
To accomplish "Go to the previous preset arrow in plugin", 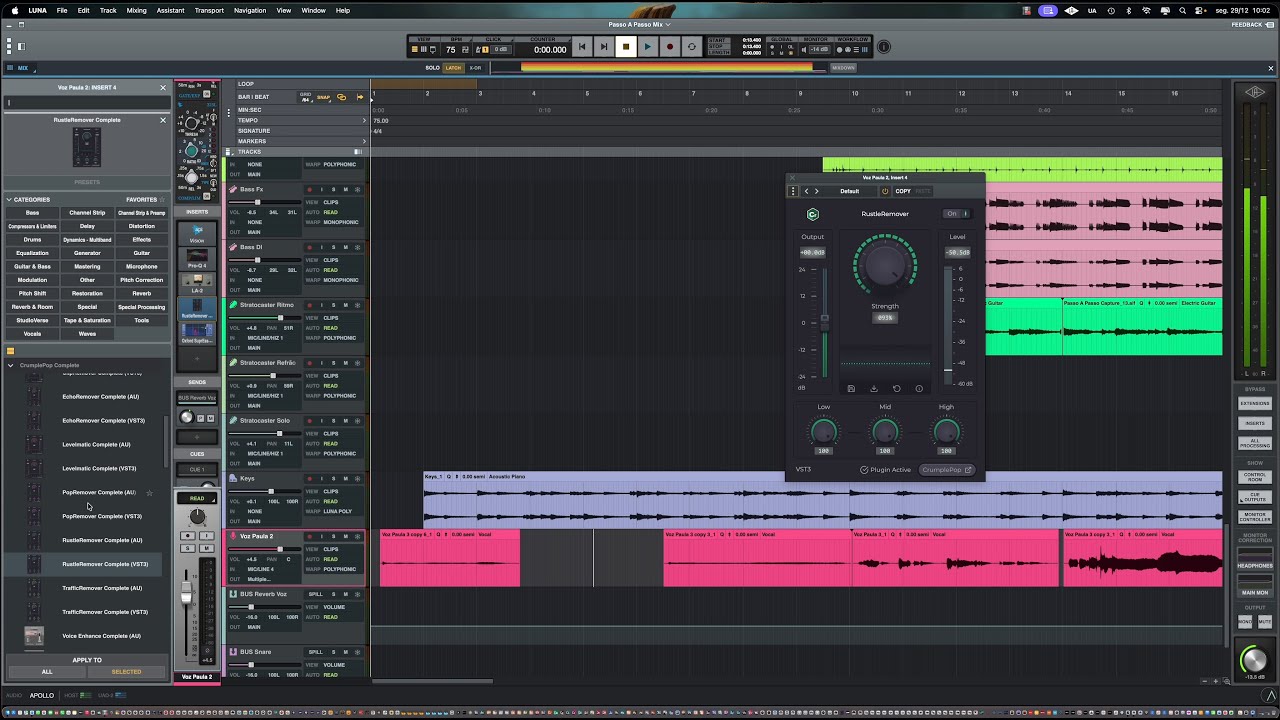I will [806, 191].
